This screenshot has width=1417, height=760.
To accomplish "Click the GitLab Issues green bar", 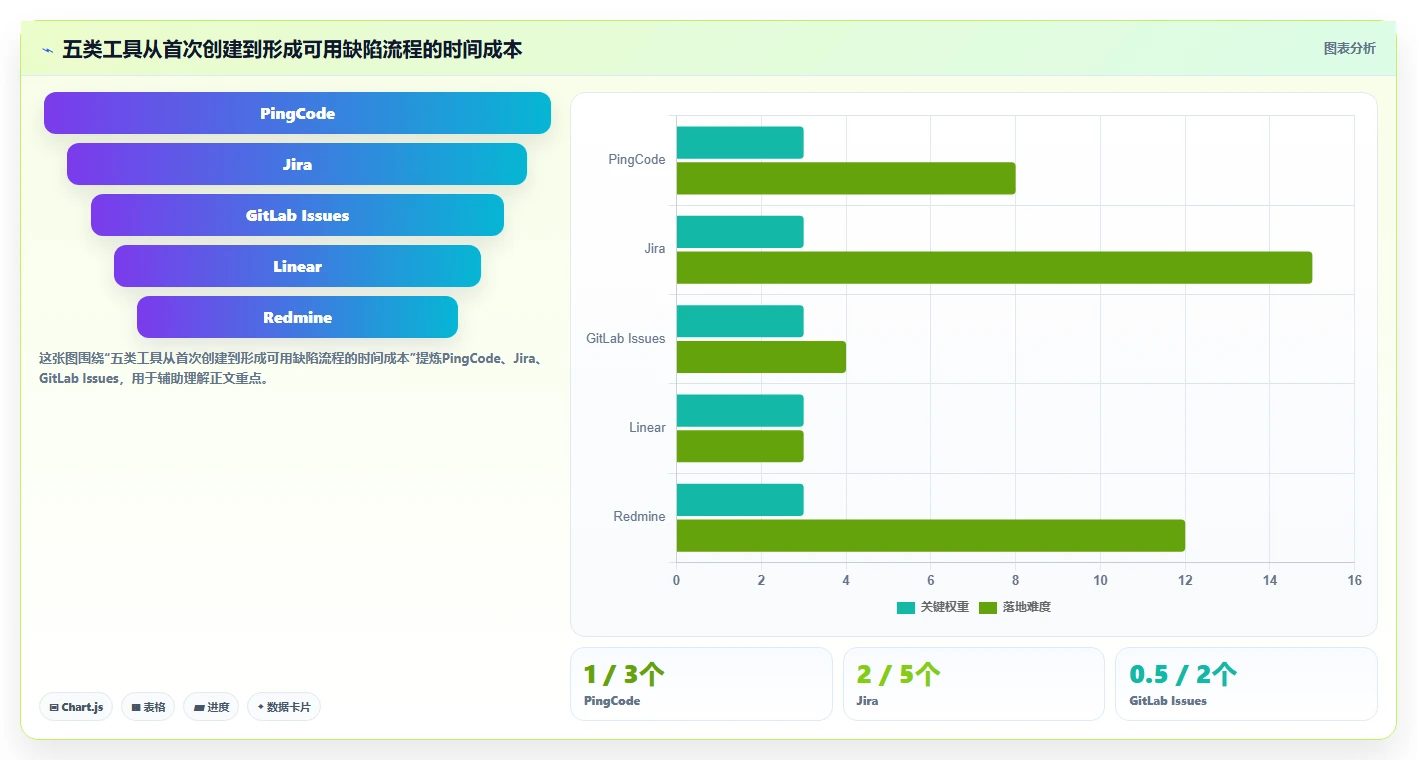I will click(761, 357).
